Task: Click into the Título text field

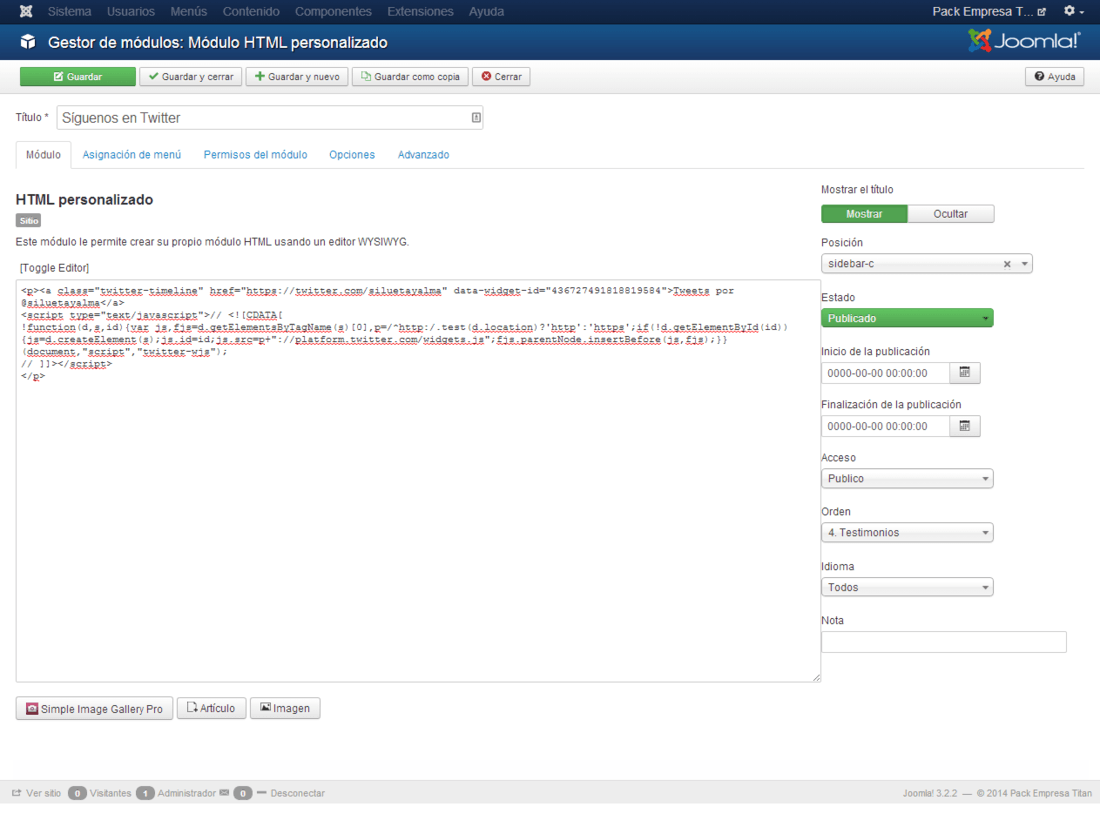Action: (x=270, y=118)
